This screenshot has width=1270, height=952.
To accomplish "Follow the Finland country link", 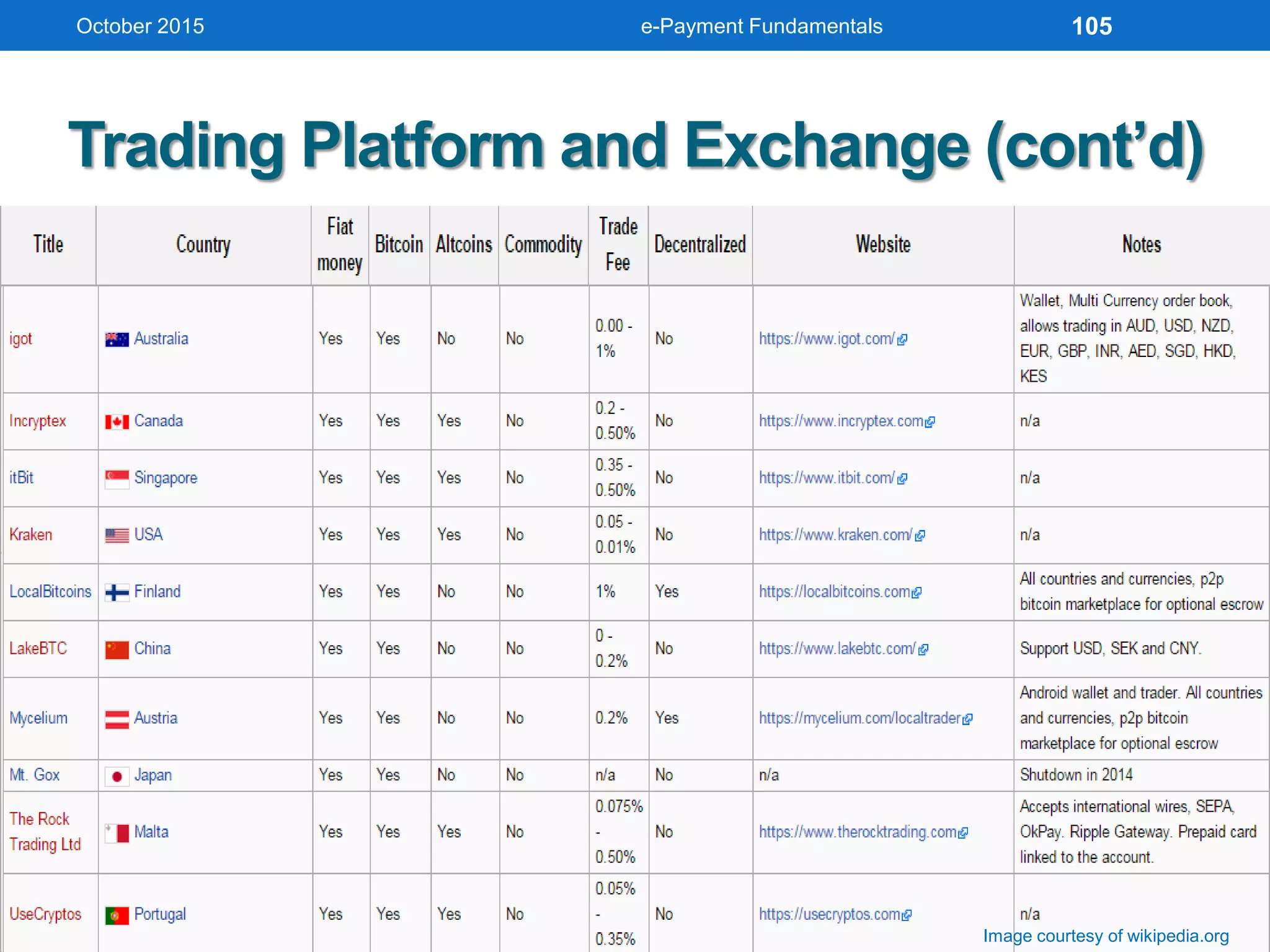I will pyautogui.click(x=158, y=591).
